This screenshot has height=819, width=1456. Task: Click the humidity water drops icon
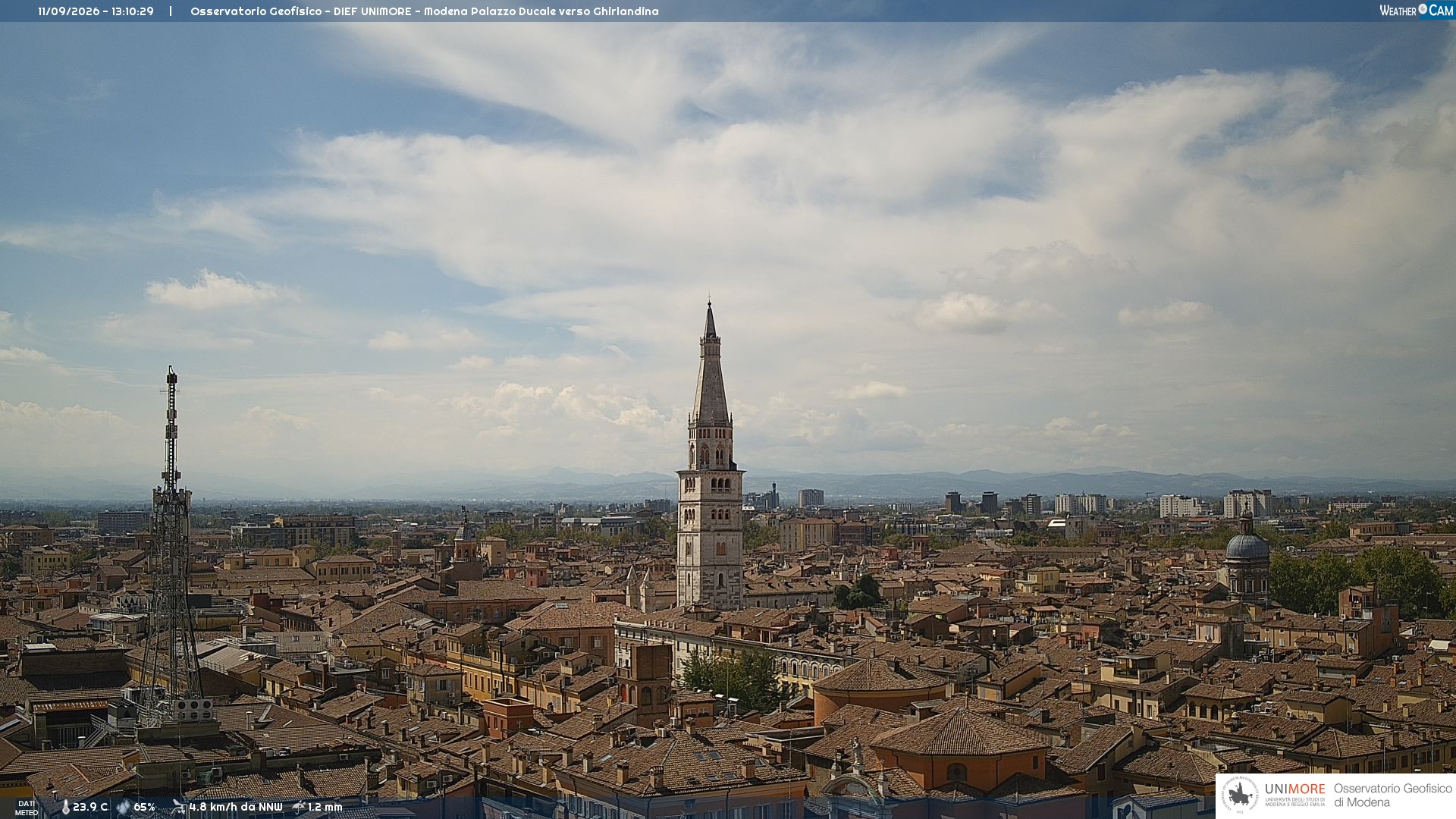click(x=123, y=807)
